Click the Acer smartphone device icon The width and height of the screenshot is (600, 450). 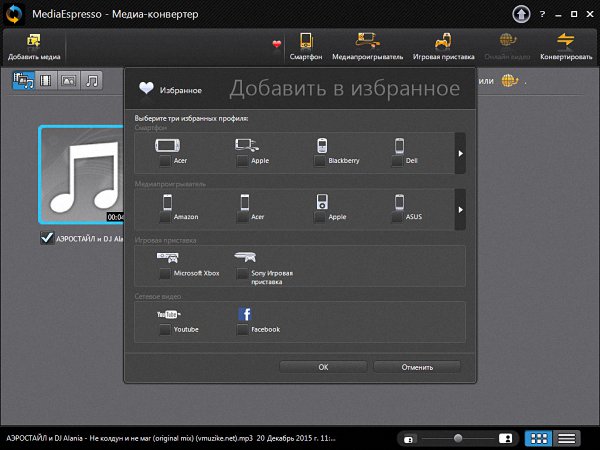pyautogui.click(x=167, y=145)
